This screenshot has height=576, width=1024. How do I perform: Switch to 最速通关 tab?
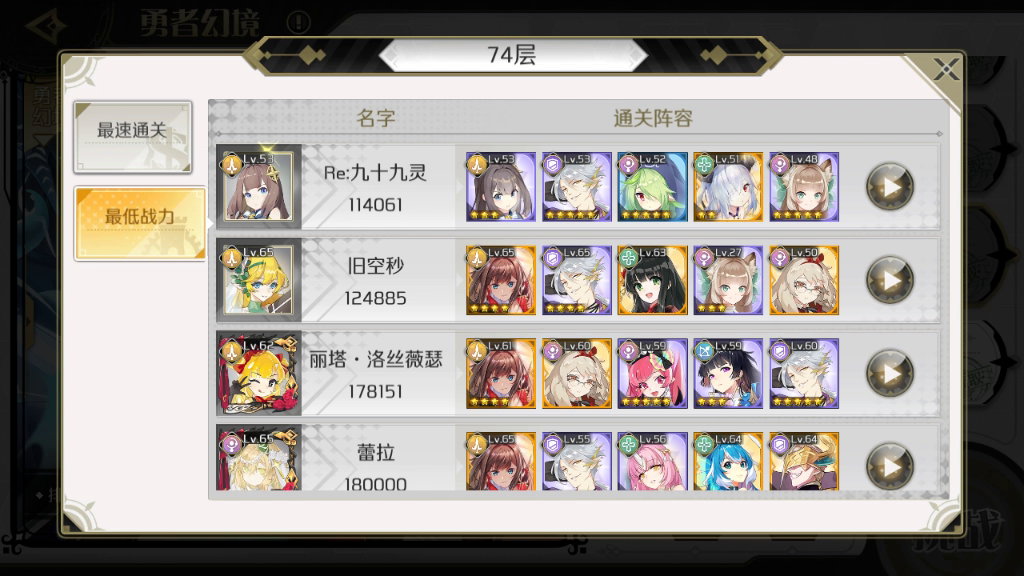133,136
